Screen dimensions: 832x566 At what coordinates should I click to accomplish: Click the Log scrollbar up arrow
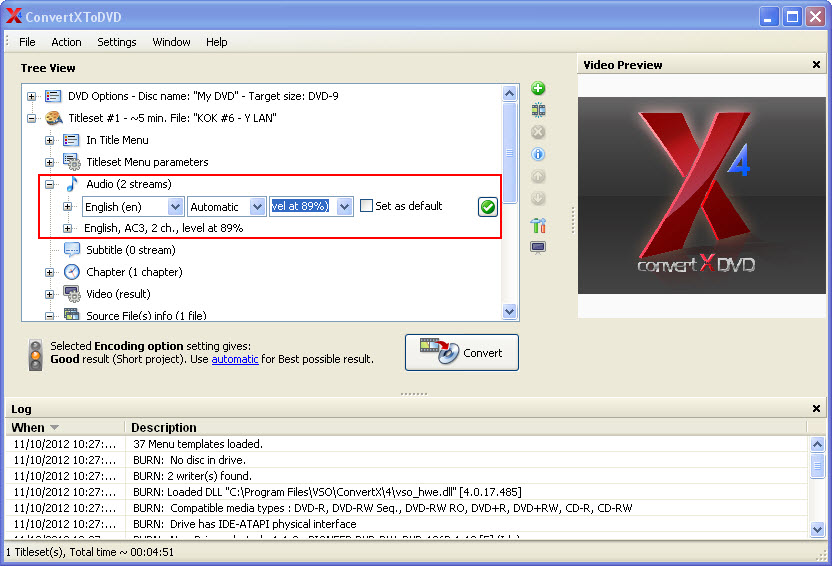(817, 444)
